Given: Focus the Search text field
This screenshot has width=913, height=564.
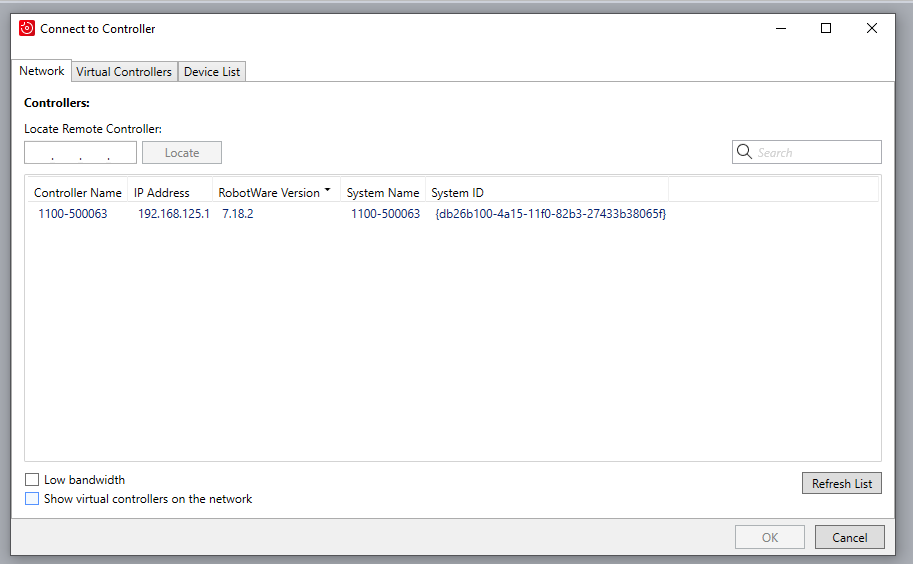Looking at the screenshot, I should [x=815, y=153].
